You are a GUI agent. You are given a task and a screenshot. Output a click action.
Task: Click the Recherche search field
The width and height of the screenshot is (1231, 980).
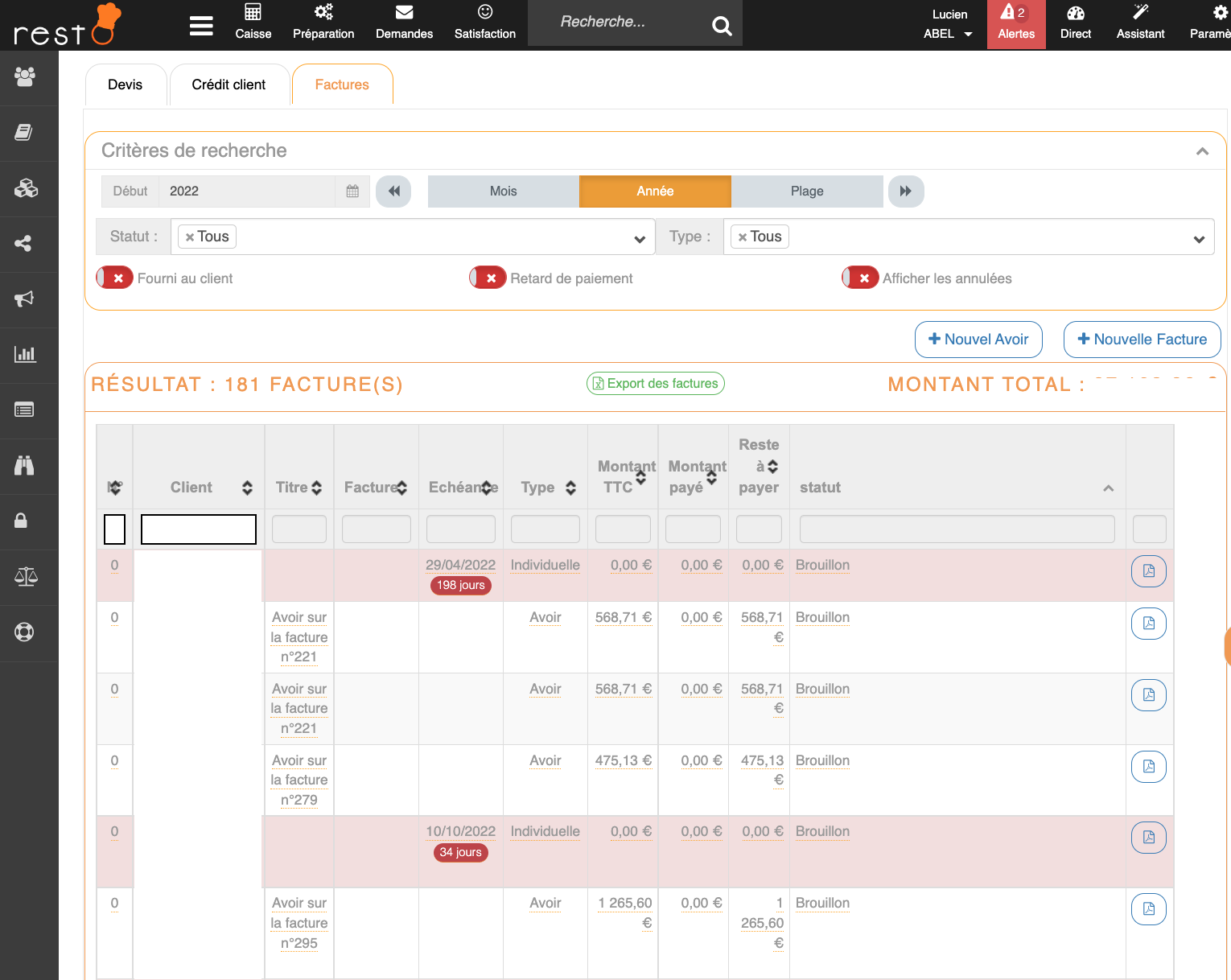point(620,23)
